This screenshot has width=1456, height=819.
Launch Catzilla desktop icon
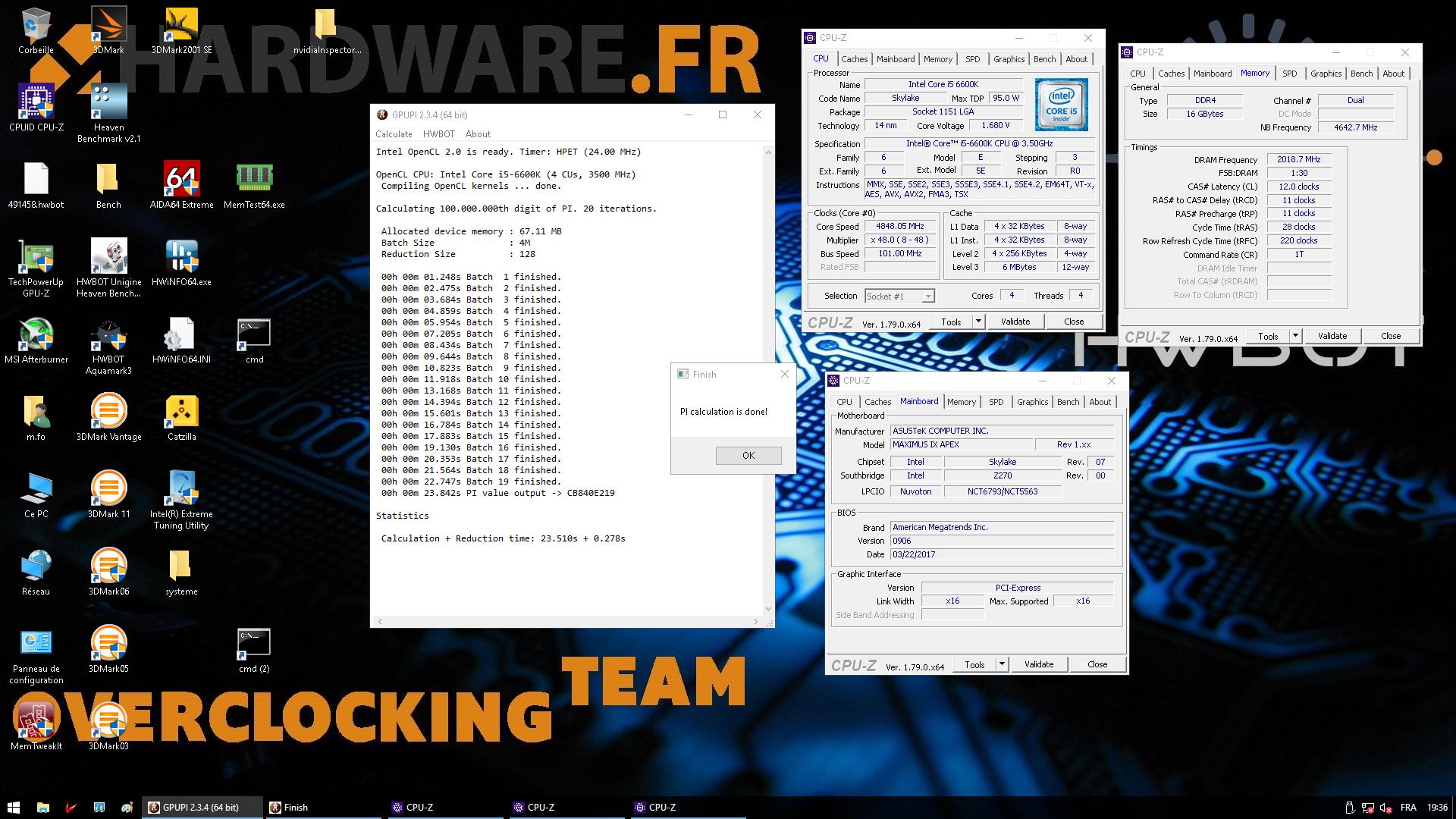[181, 417]
